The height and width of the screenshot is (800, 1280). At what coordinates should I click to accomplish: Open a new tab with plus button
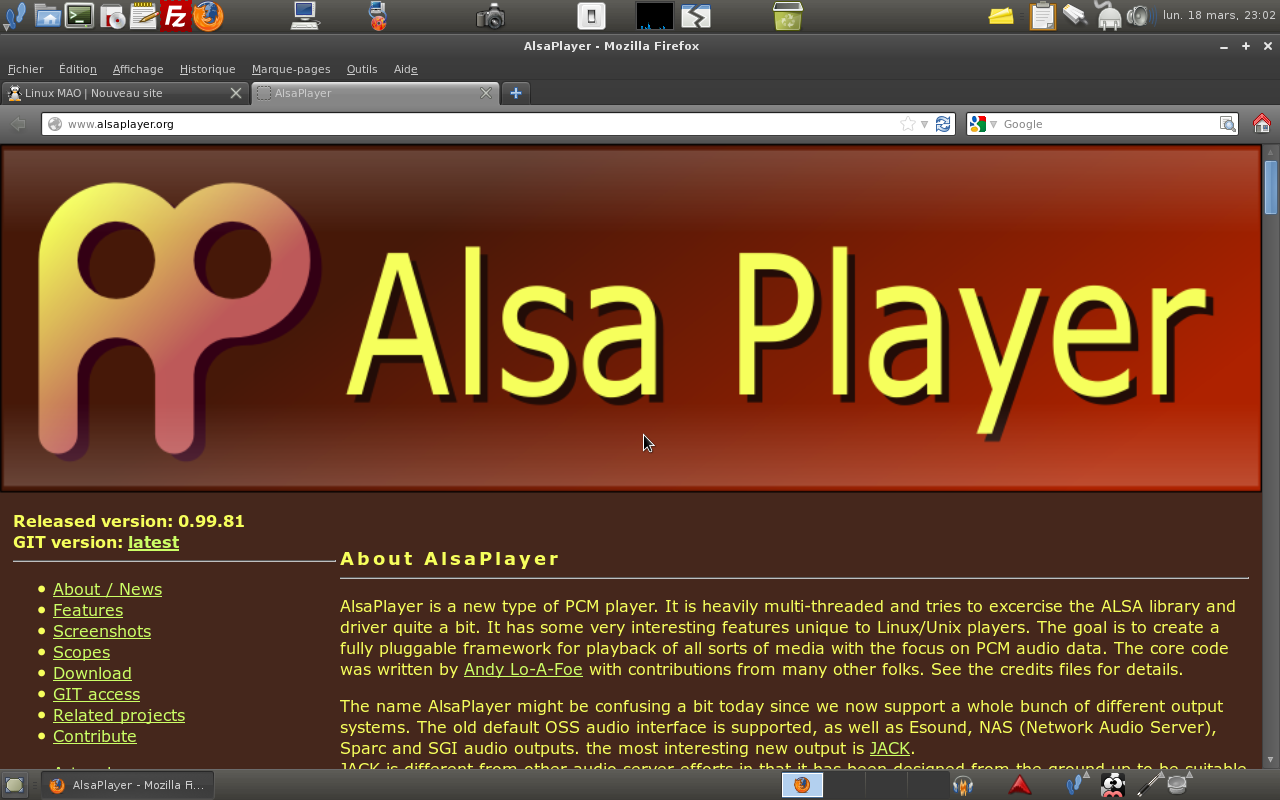tap(516, 93)
